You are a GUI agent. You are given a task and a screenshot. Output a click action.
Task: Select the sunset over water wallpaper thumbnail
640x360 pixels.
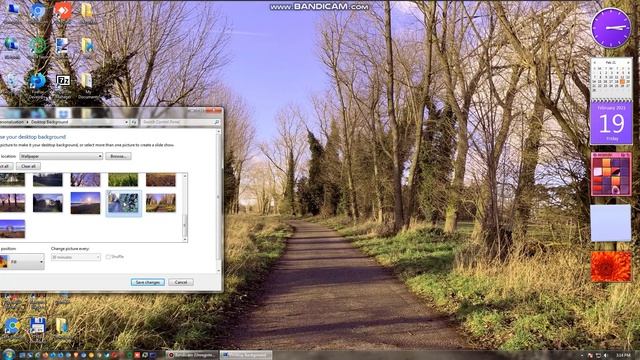tap(85, 203)
